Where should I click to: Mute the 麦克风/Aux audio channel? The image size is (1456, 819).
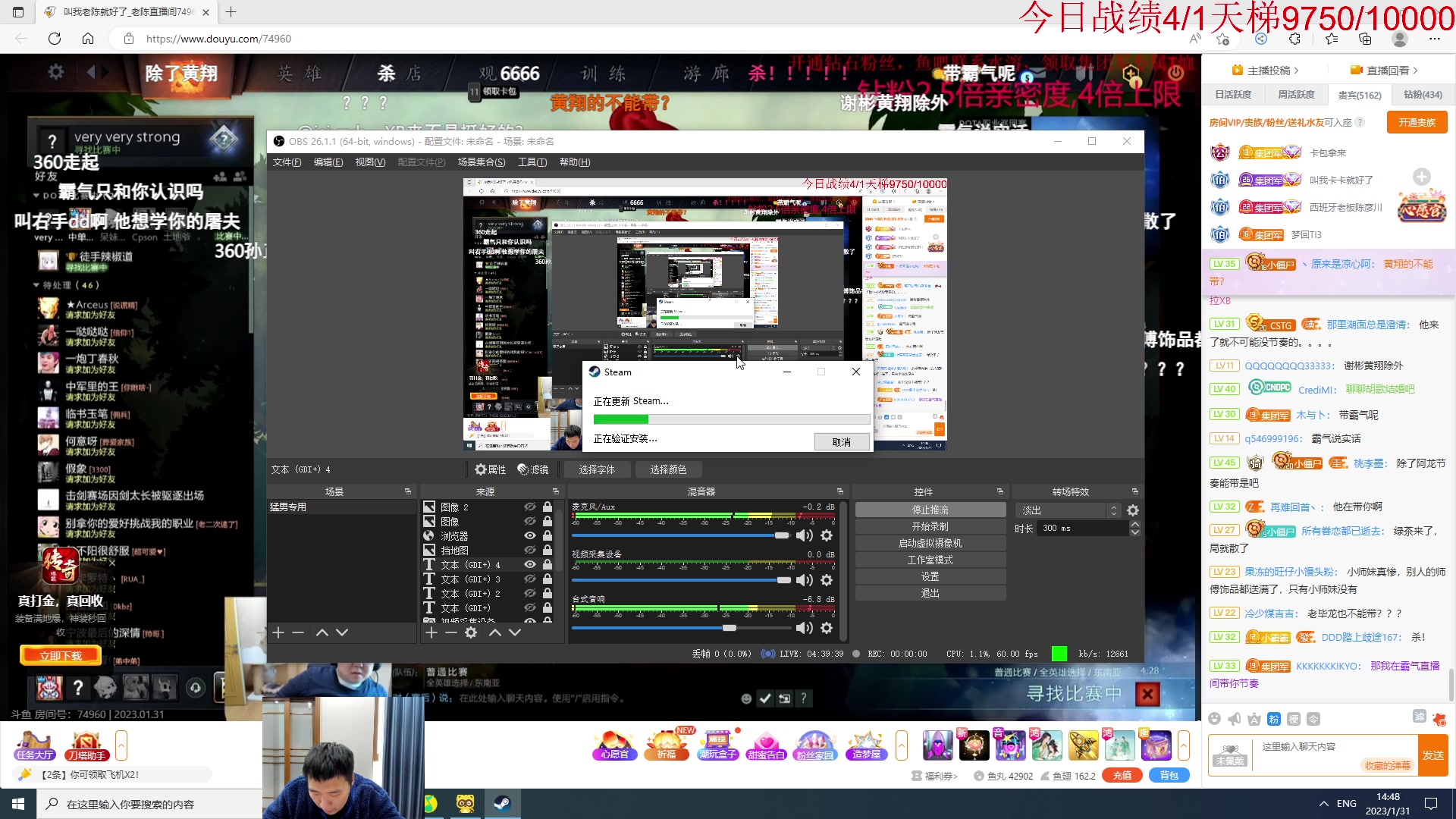point(804,536)
